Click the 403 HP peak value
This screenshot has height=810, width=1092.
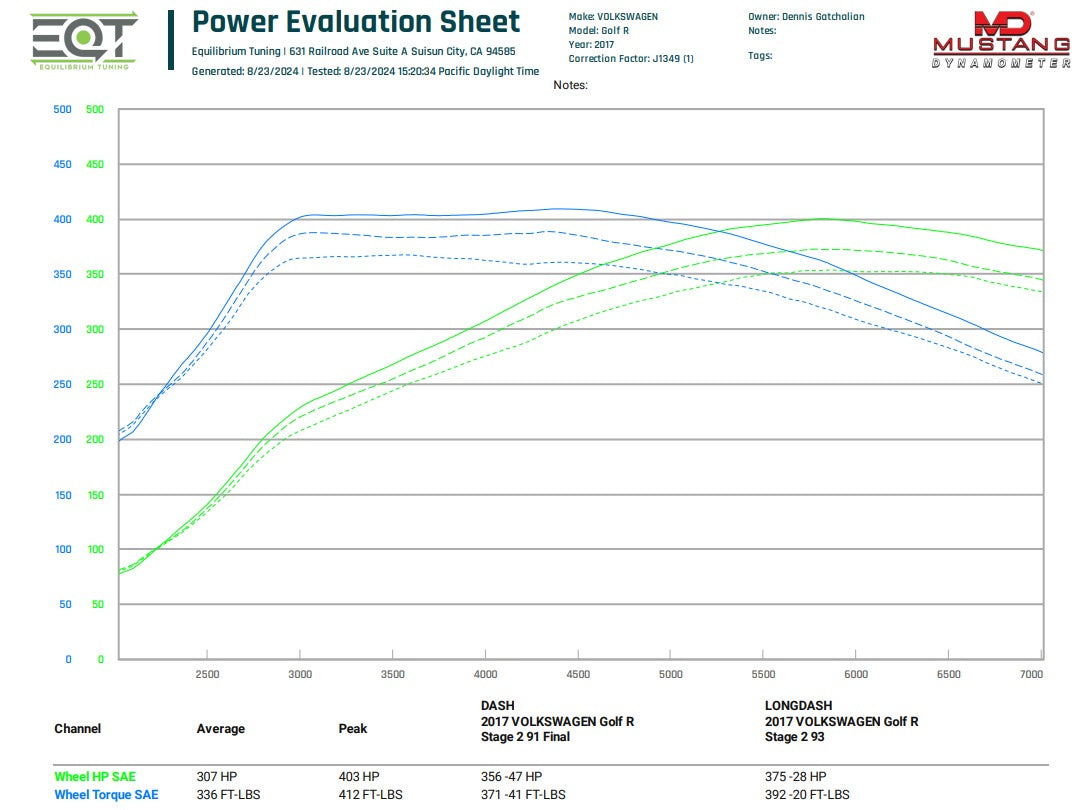361,776
